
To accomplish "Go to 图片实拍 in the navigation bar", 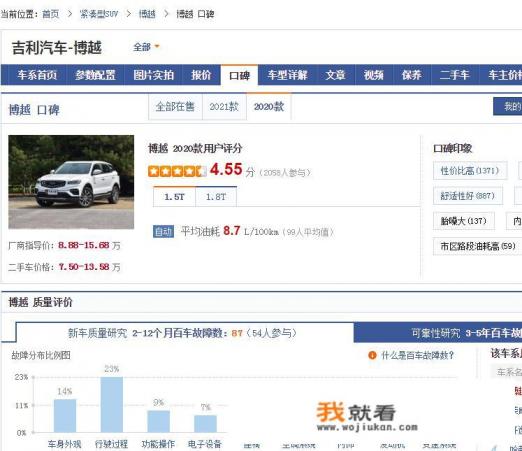I will pos(153,75).
